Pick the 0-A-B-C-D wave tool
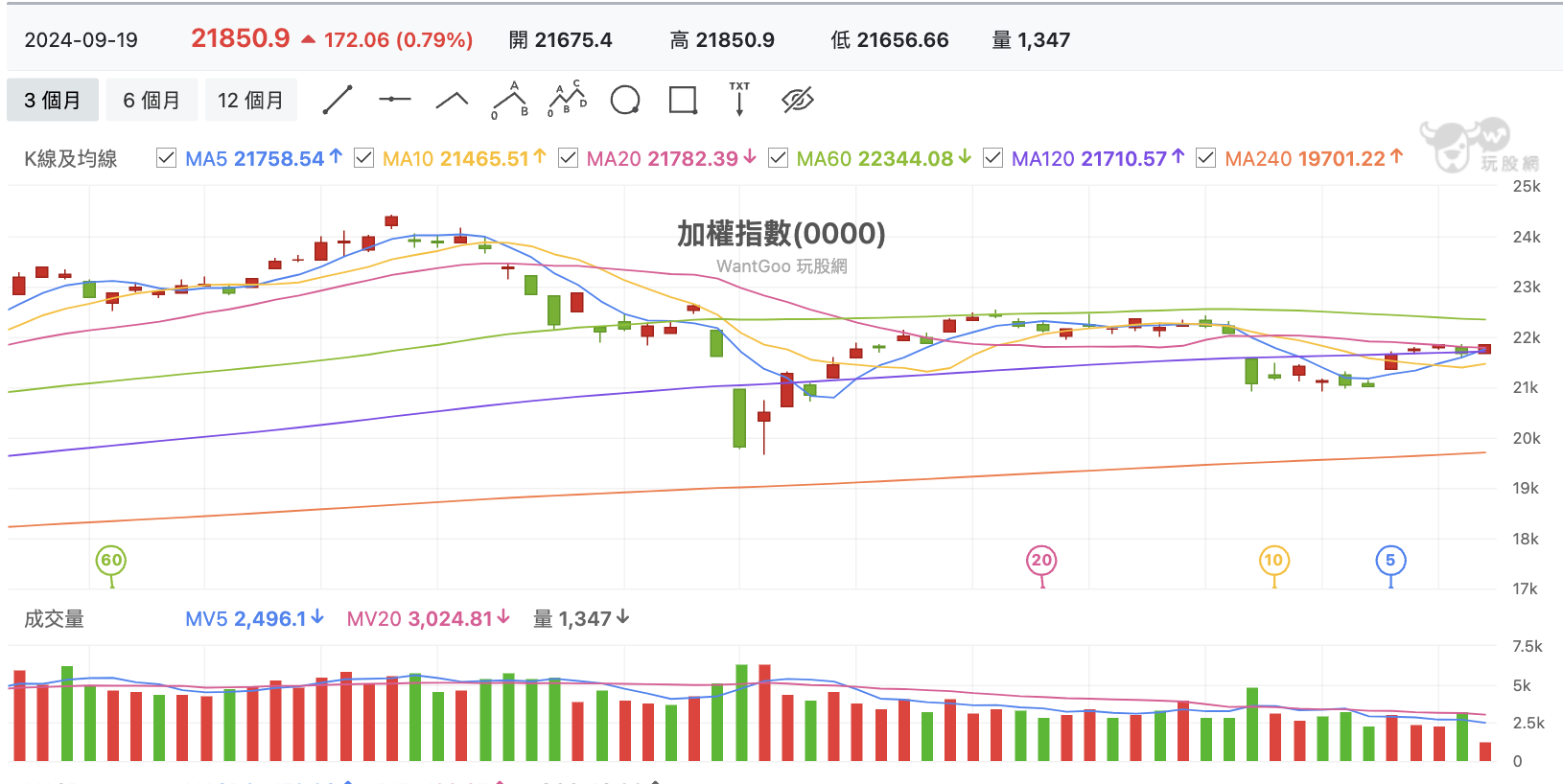1563x784 pixels. (x=567, y=100)
